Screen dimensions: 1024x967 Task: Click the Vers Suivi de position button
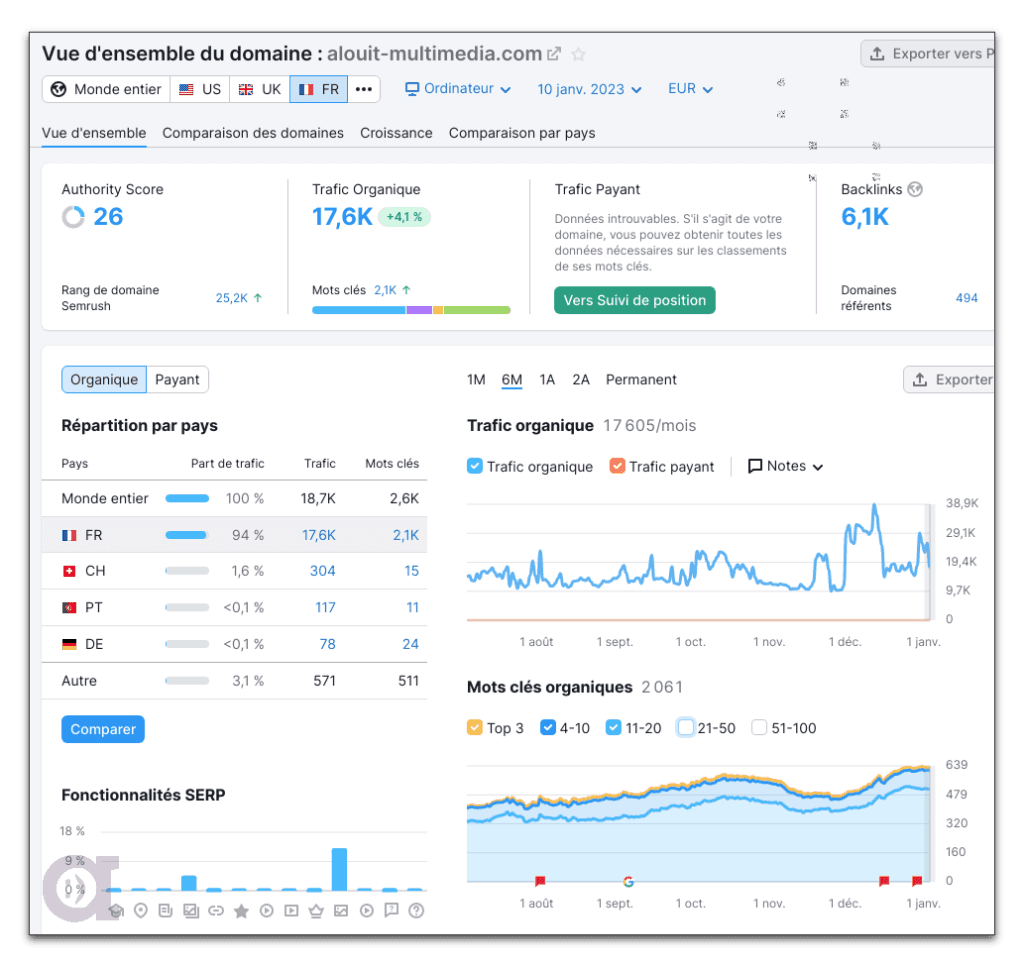[634, 300]
